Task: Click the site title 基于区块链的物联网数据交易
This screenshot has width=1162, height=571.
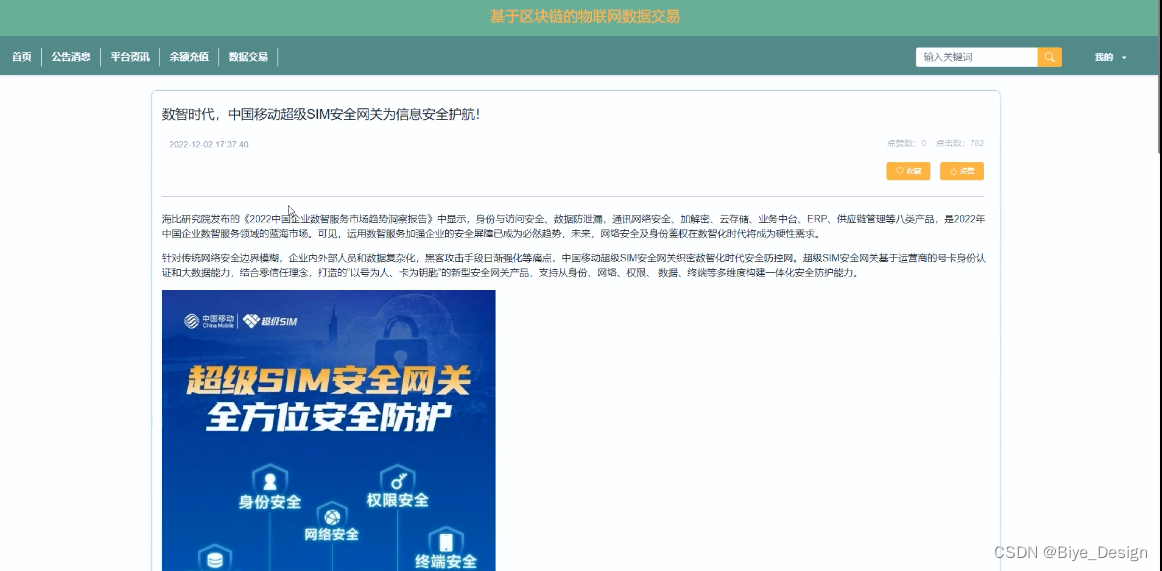Action: 585,16
